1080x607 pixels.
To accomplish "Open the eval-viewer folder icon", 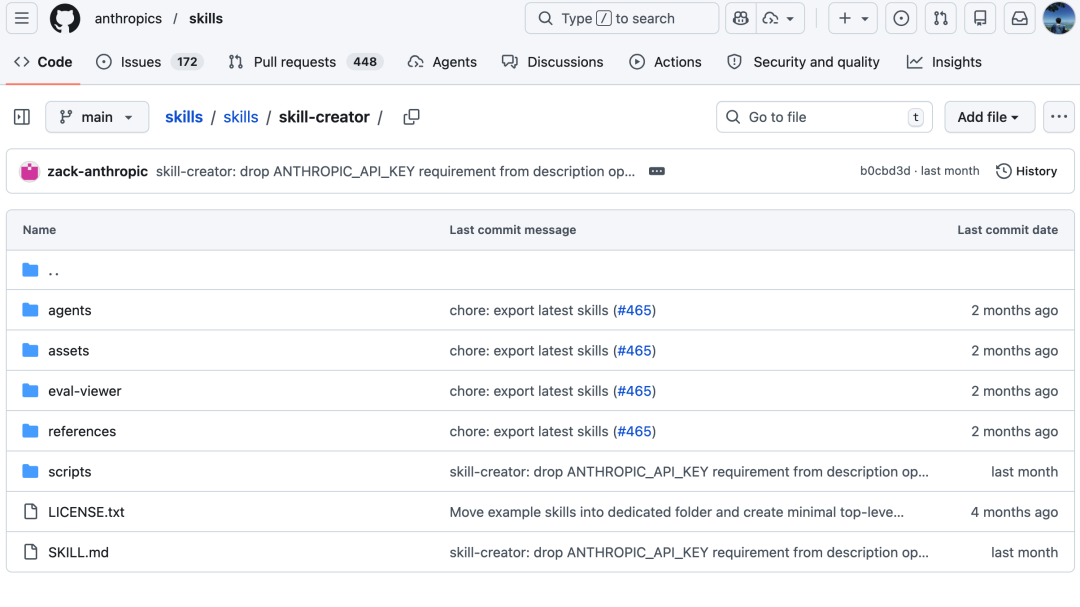I will point(30,391).
